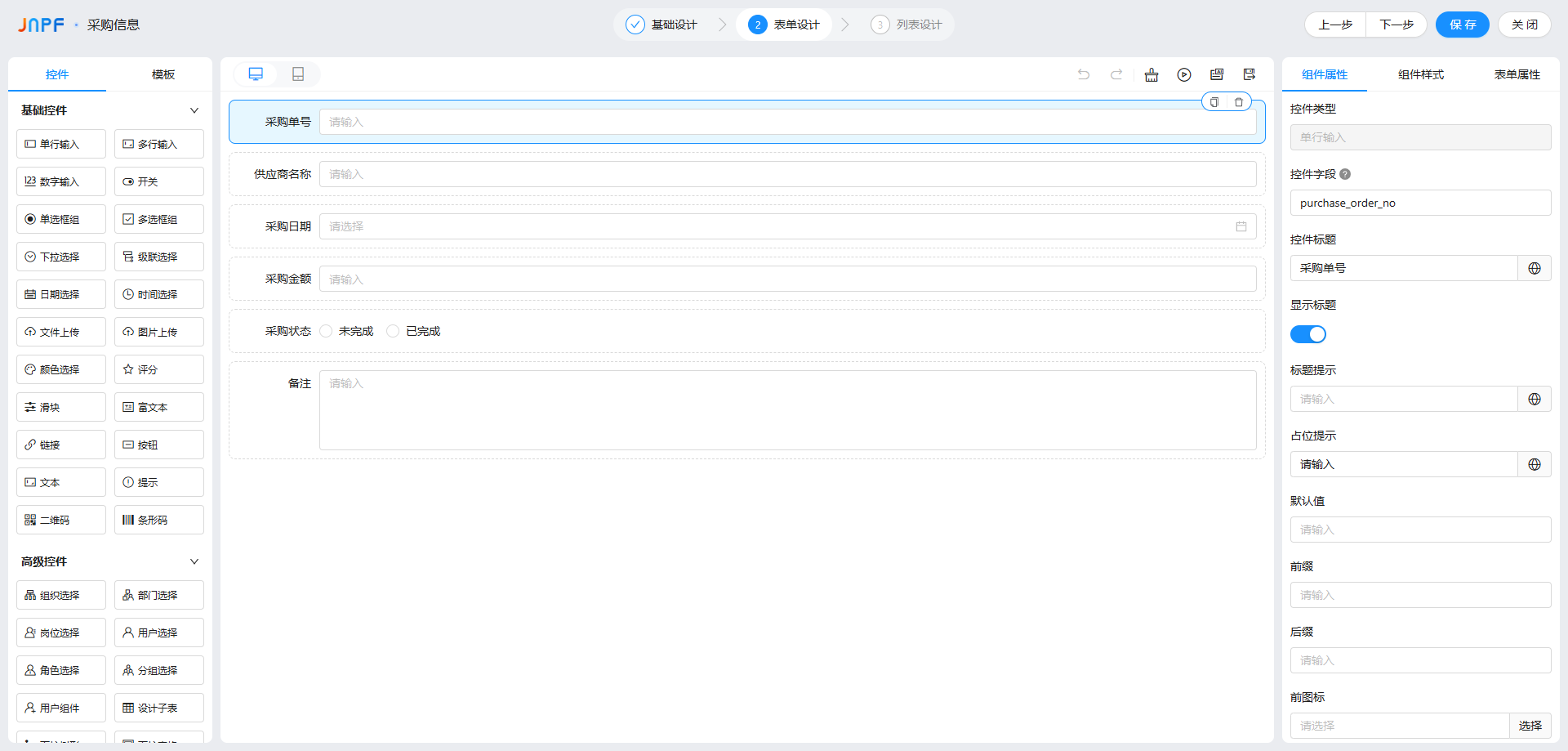Click the save-with-arrow icon in the toolbar

point(1249,74)
